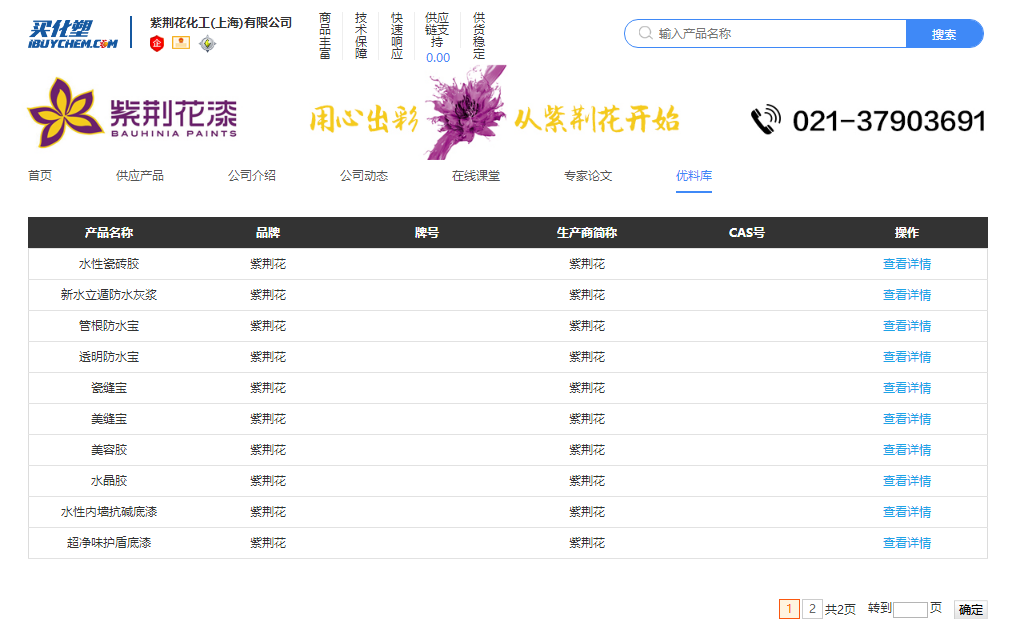Click the blue 搜索 search button
This screenshot has width=1018, height=643.
[x=944, y=34]
